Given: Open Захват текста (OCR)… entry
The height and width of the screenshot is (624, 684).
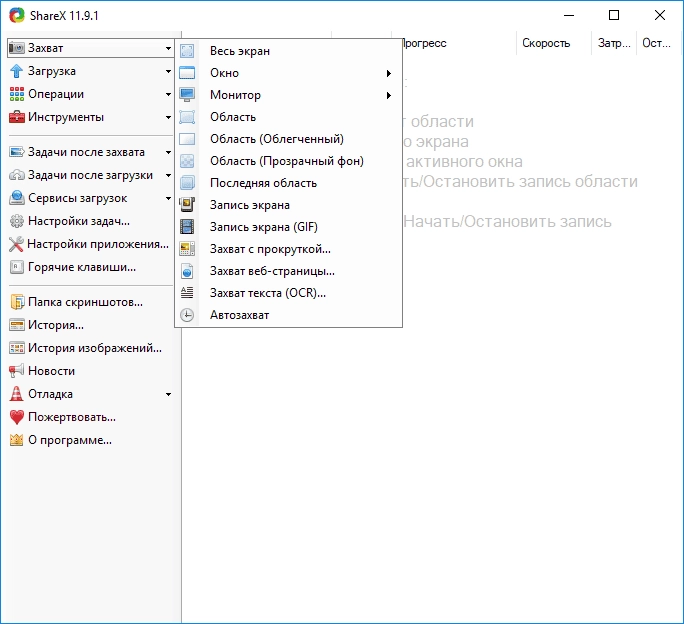Looking at the screenshot, I should (x=288, y=292).
